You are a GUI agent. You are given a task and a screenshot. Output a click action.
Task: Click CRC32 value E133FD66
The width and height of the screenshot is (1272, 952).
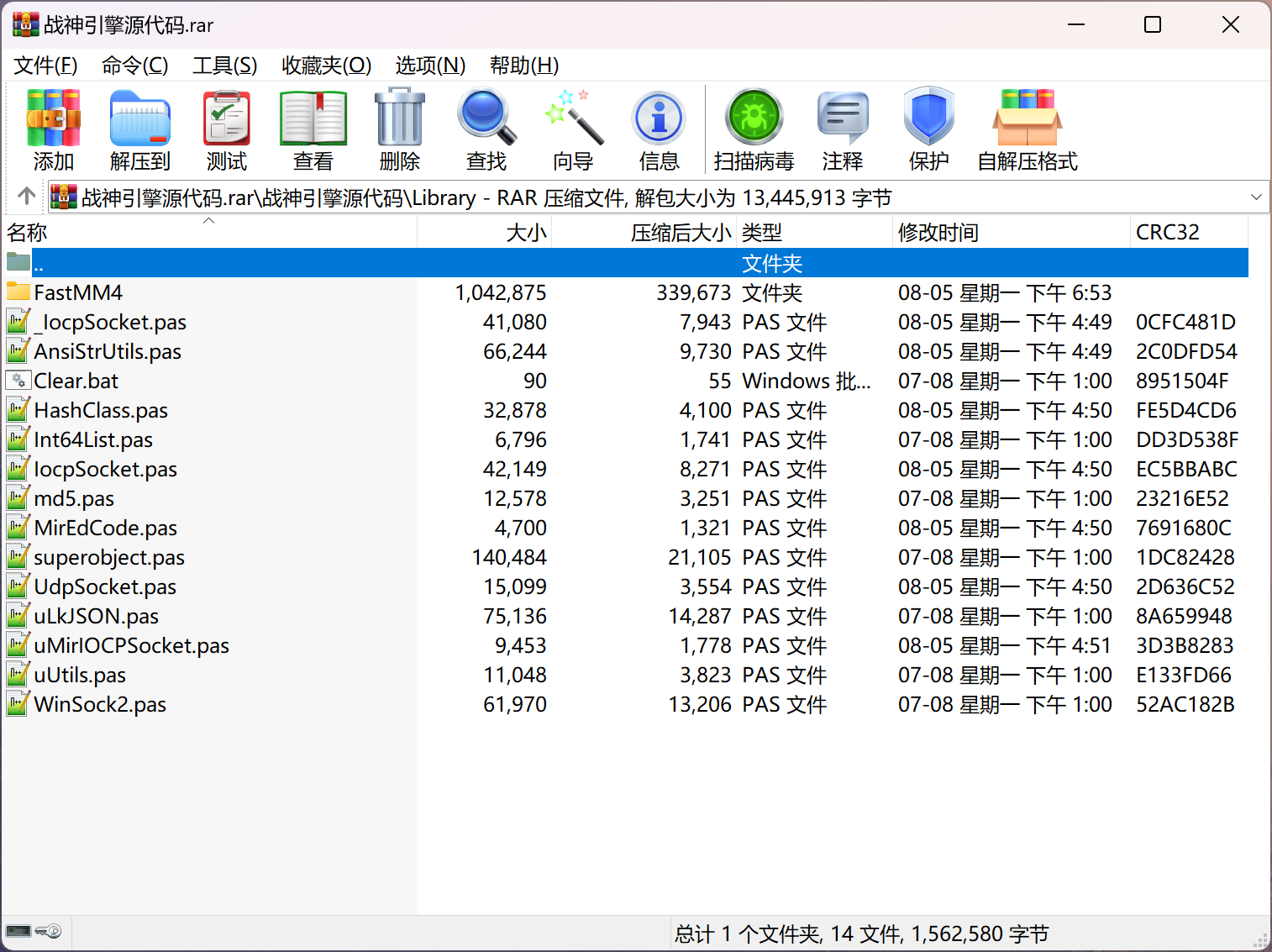click(x=1184, y=675)
